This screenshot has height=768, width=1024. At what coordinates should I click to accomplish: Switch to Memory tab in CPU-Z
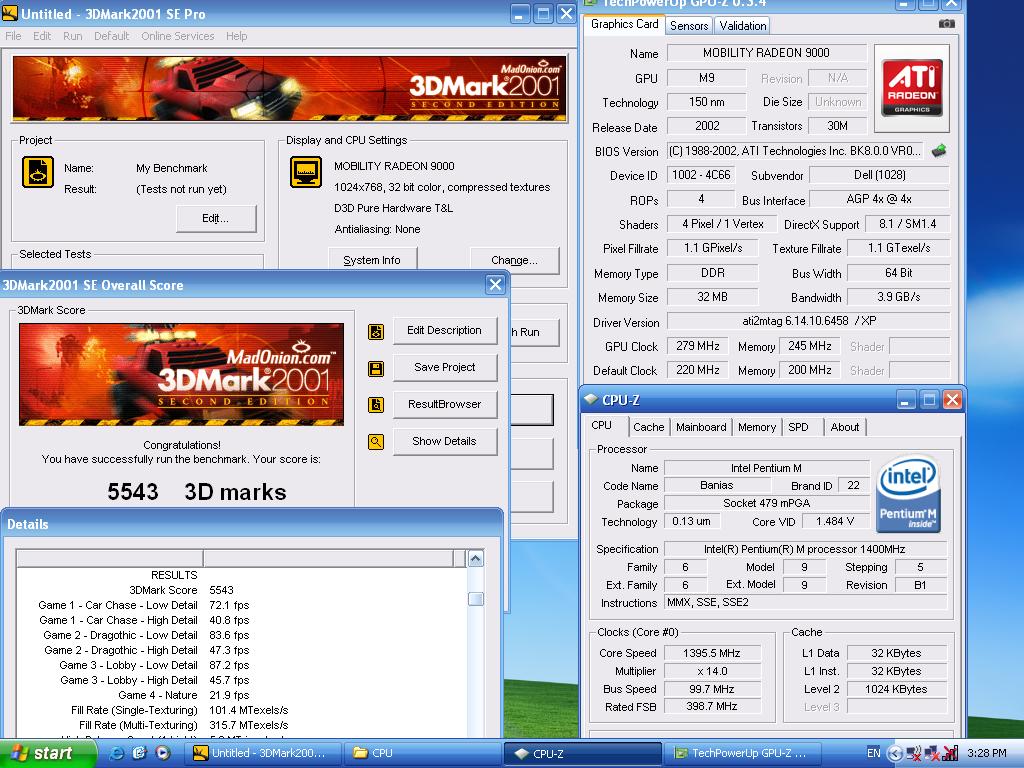point(757,427)
